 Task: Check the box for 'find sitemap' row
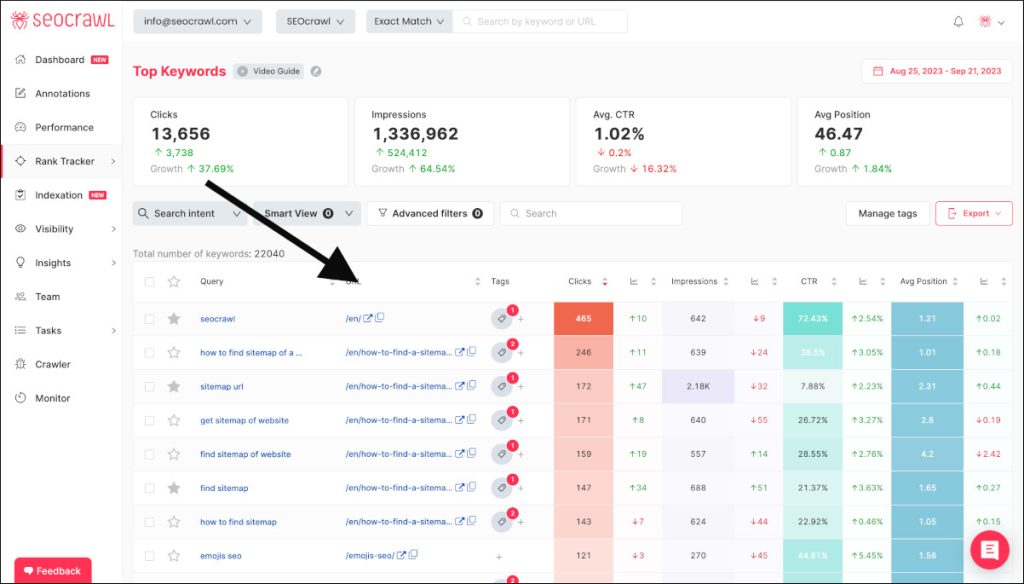[149, 488]
